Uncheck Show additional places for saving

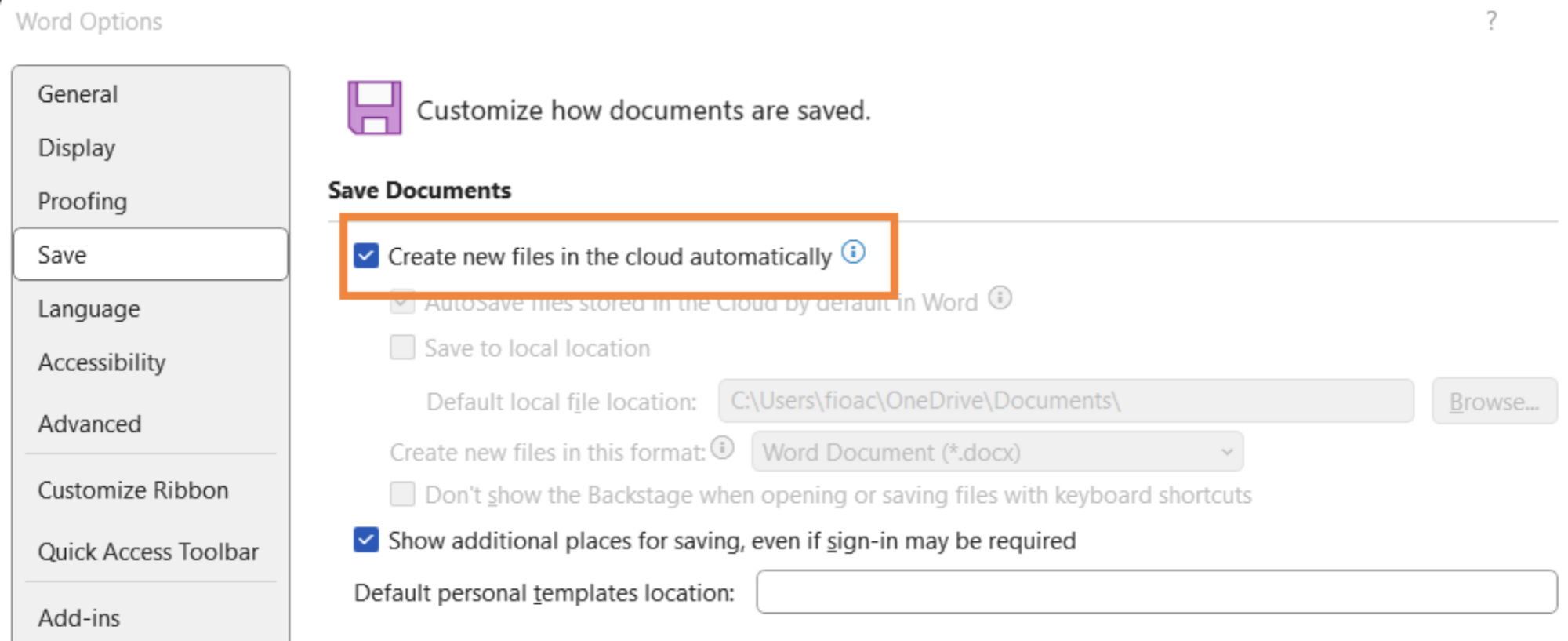[366, 540]
